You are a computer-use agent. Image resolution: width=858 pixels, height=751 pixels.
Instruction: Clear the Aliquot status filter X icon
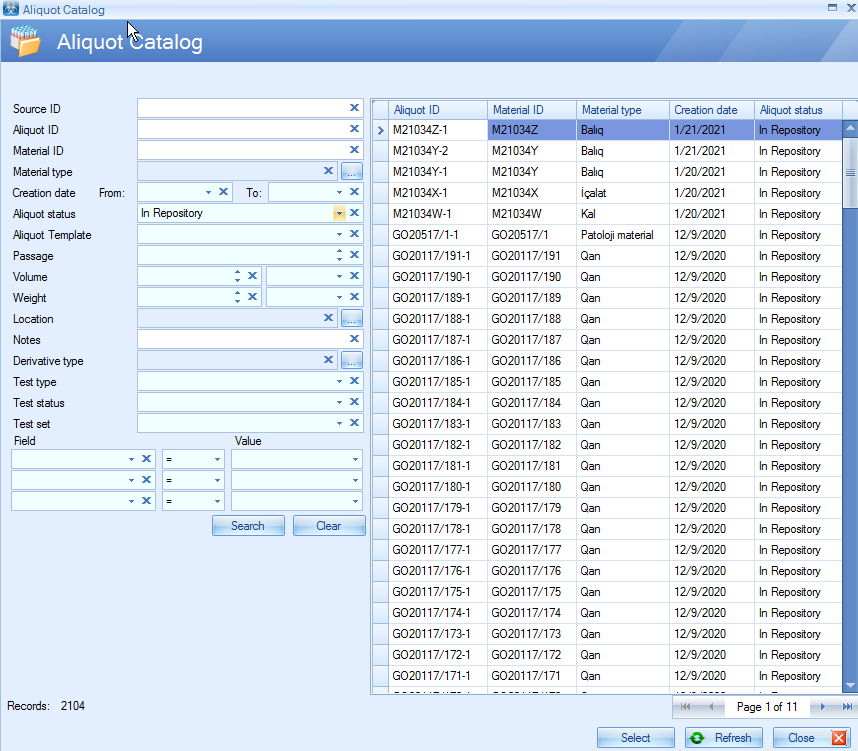[x=354, y=213]
